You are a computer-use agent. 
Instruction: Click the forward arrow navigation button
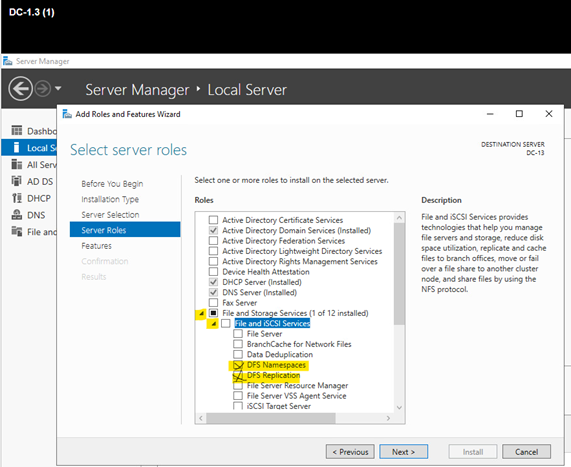click(x=43, y=89)
